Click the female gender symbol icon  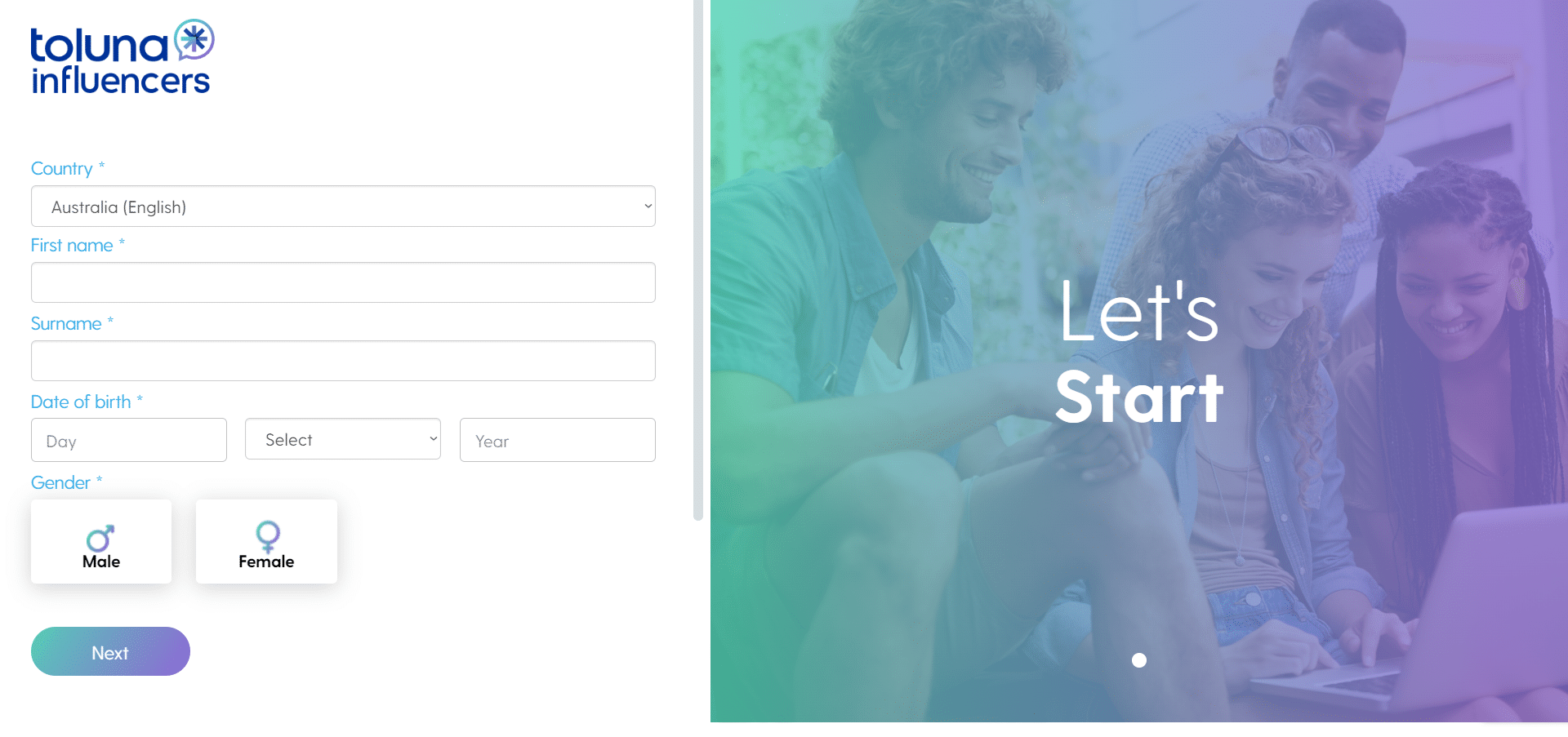268,536
